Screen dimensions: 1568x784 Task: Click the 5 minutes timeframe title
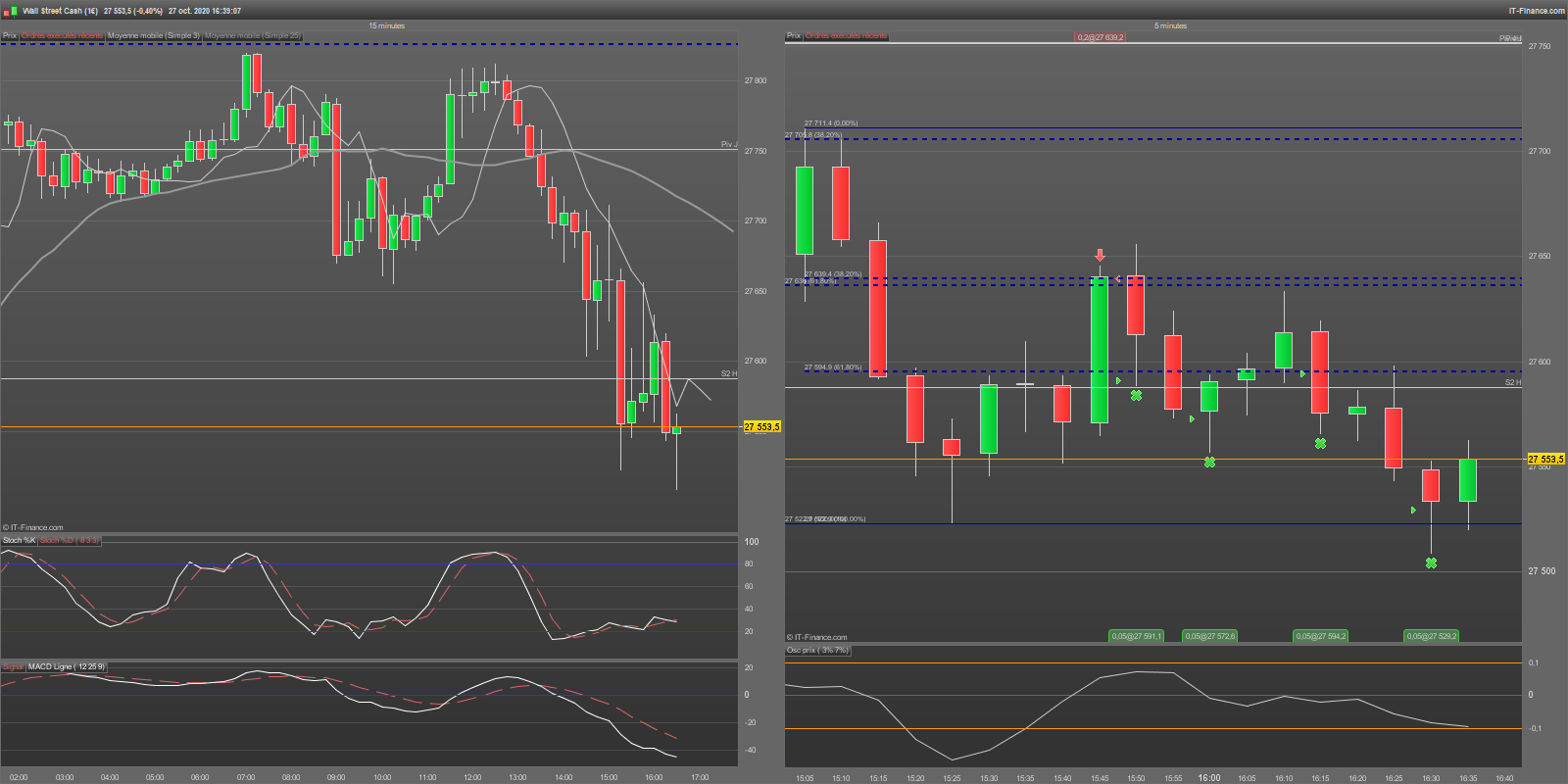(x=1170, y=26)
